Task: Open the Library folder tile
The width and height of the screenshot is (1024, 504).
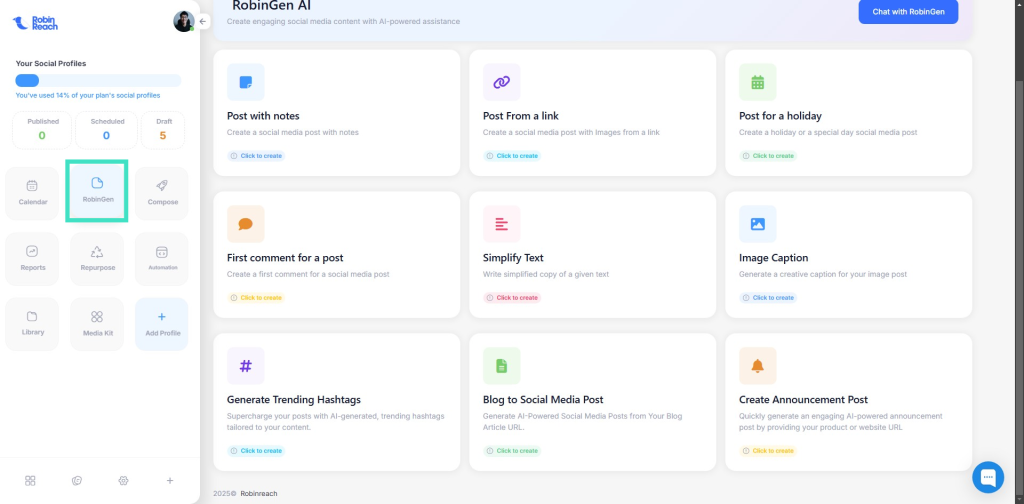Action: tap(32, 324)
